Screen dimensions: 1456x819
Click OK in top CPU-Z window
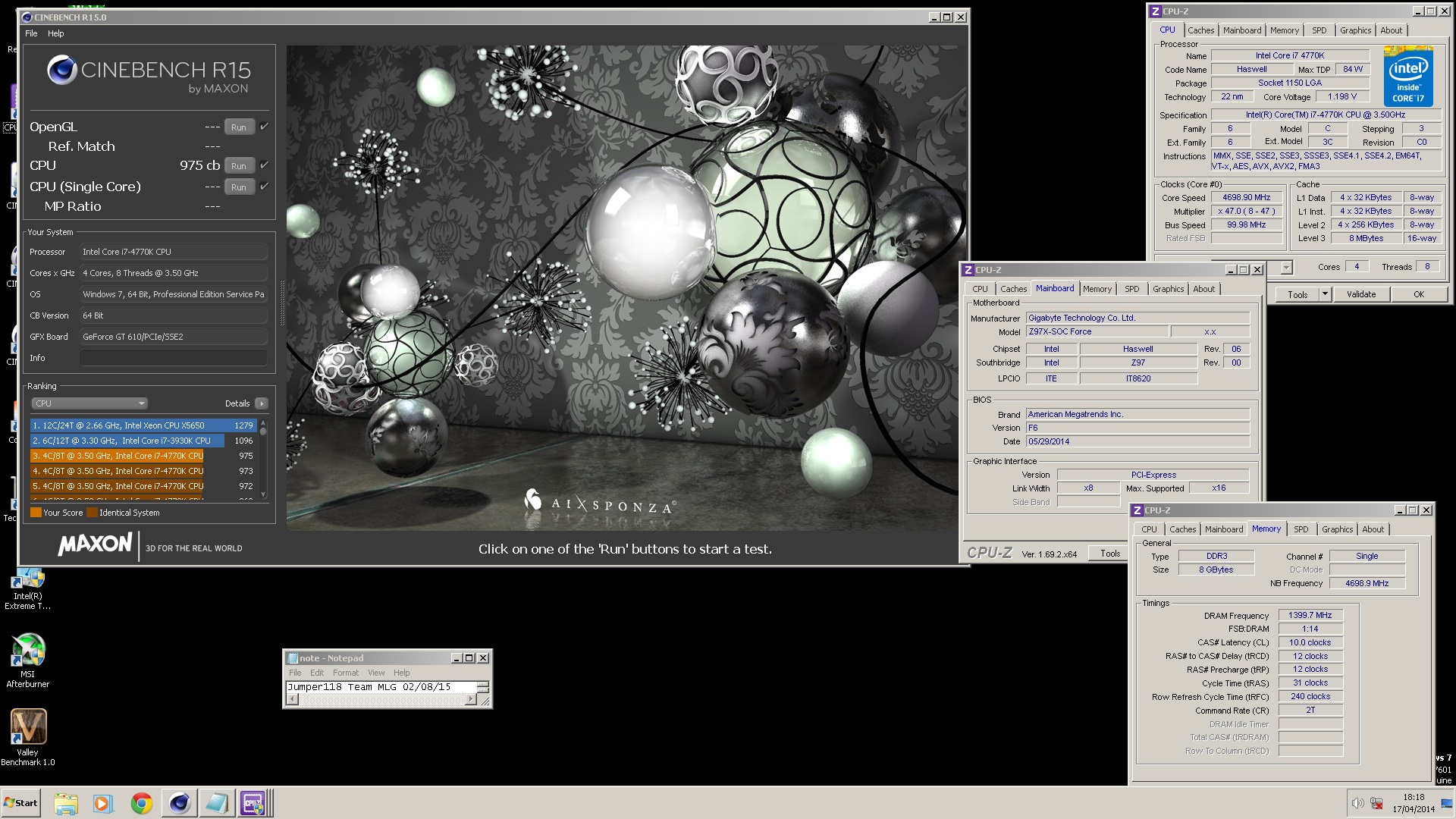click(1419, 294)
